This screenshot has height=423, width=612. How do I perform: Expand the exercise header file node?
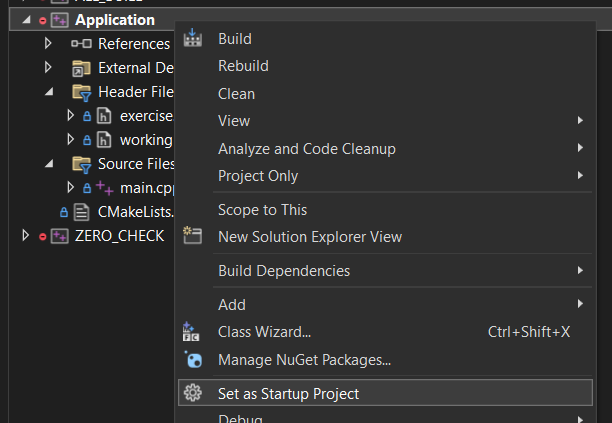tap(71, 115)
